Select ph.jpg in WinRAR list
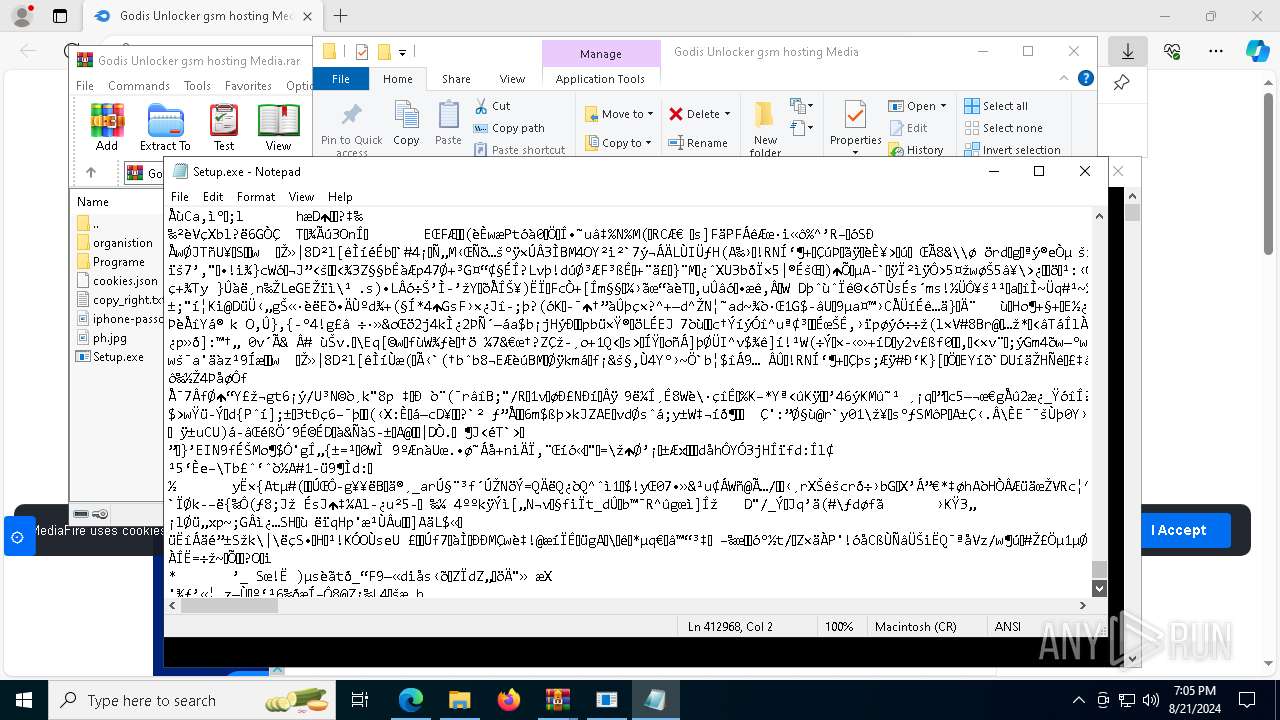The height and width of the screenshot is (720, 1280). (101, 338)
